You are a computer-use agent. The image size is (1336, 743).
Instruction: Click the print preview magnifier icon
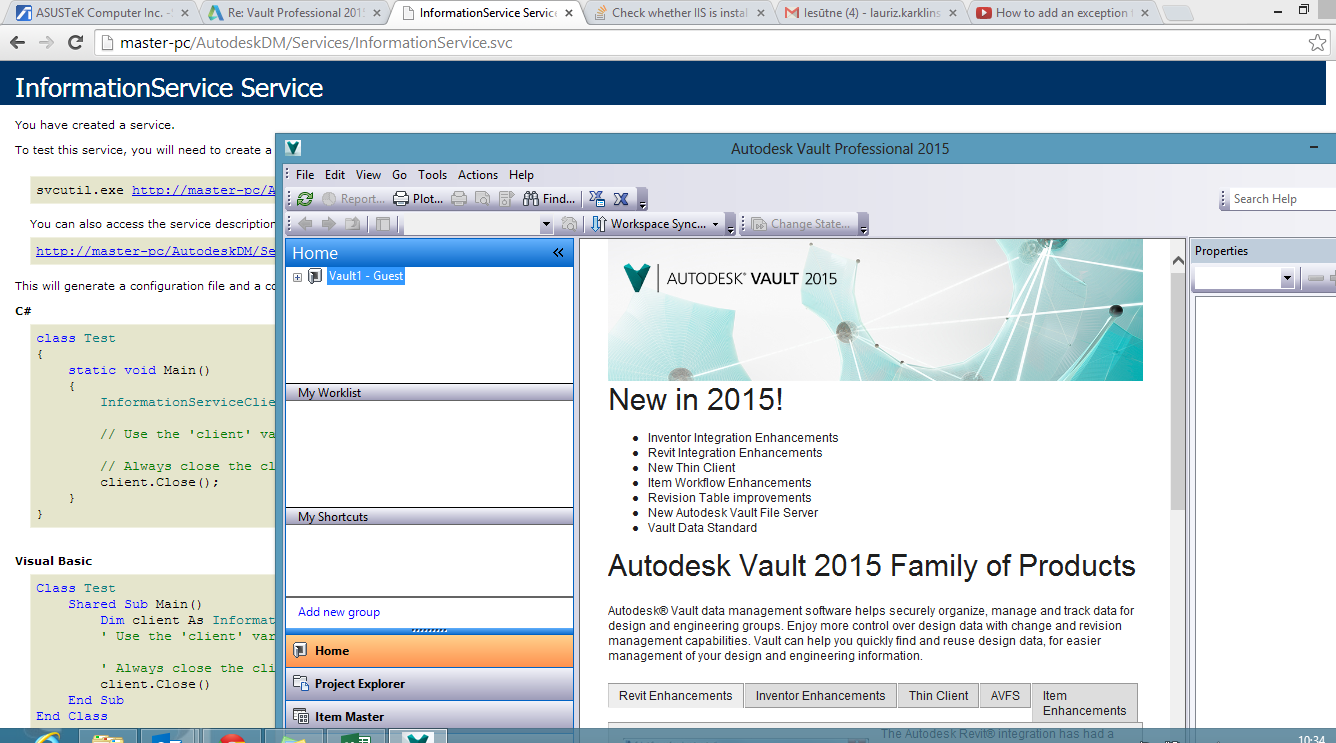click(x=481, y=199)
